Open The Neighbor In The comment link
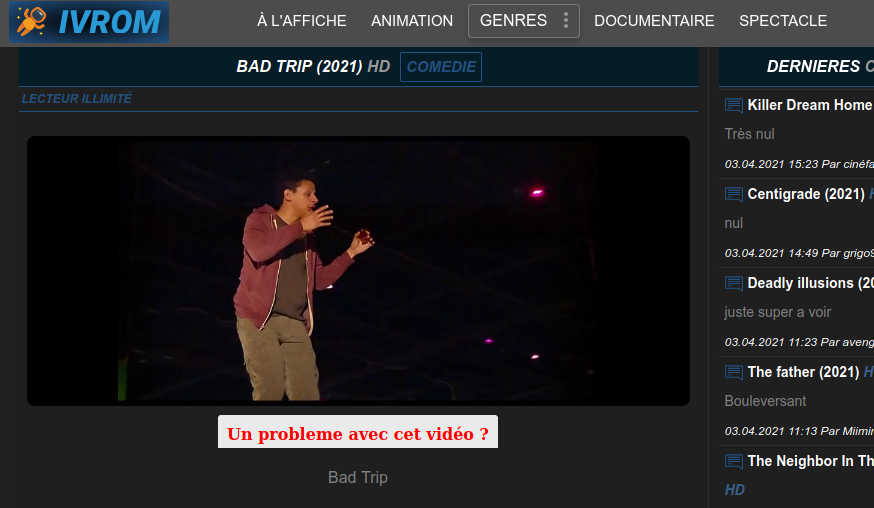This screenshot has width=874, height=508. pos(810,461)
